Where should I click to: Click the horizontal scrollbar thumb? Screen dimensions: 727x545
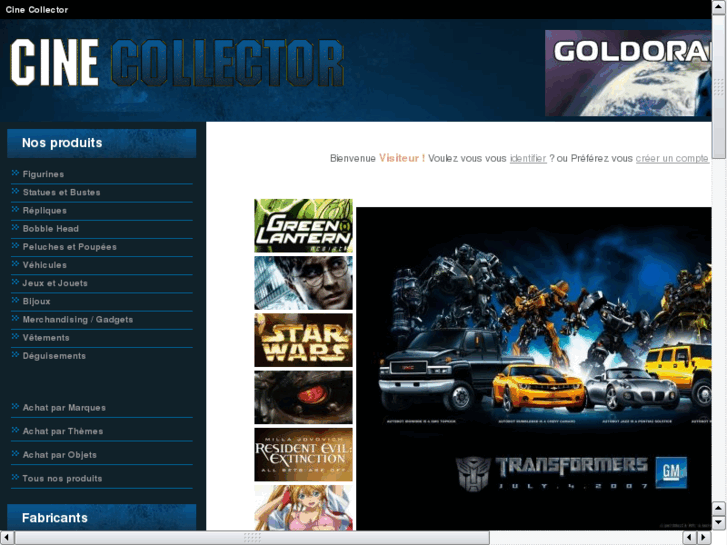[252, 538]
